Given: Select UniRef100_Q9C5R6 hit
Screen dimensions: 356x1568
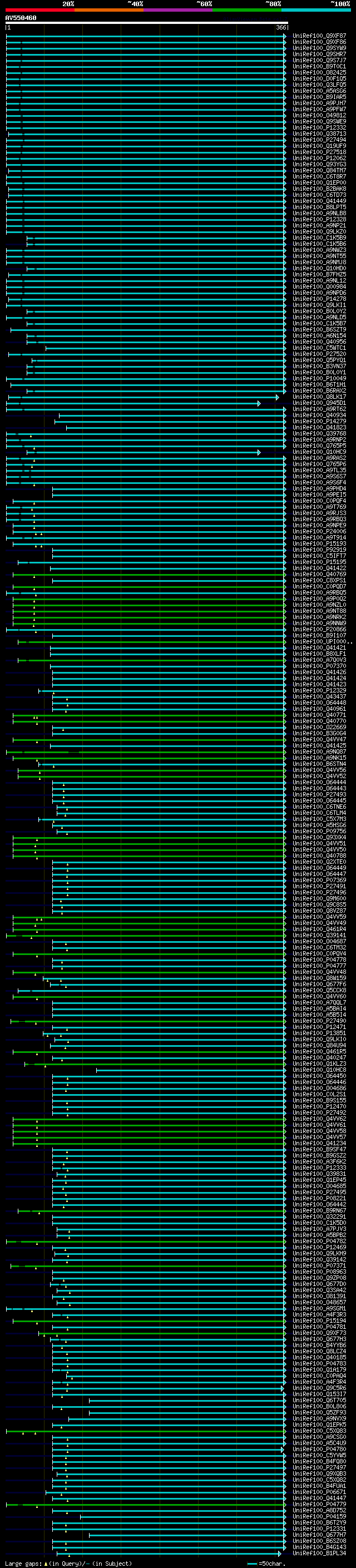Looking at the screenshot, I should [319, 1388].
